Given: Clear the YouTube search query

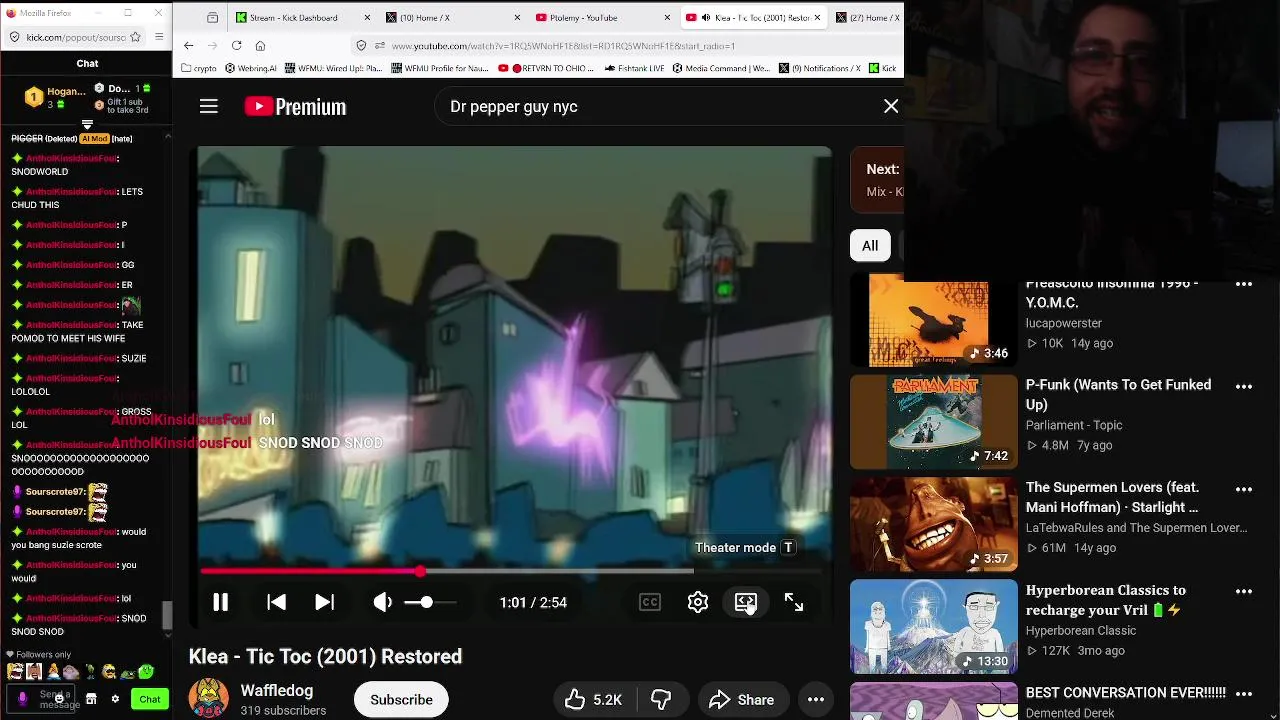Looking at the screenshot, I should [891, 106].
